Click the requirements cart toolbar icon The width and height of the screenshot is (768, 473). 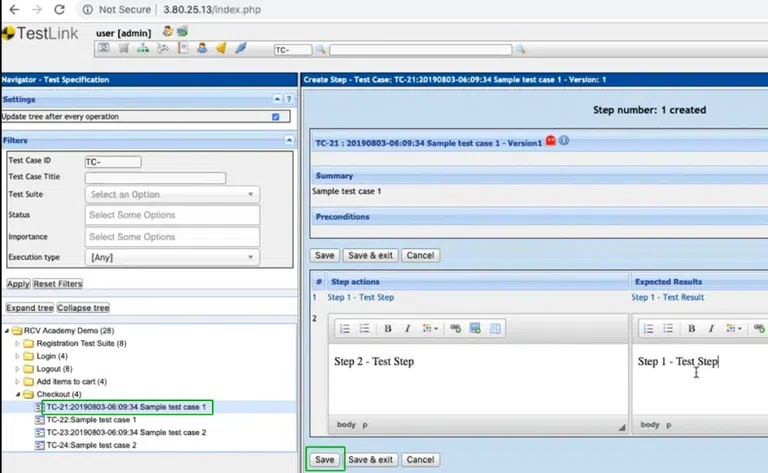pyautogui.click(x=123, y=48)
